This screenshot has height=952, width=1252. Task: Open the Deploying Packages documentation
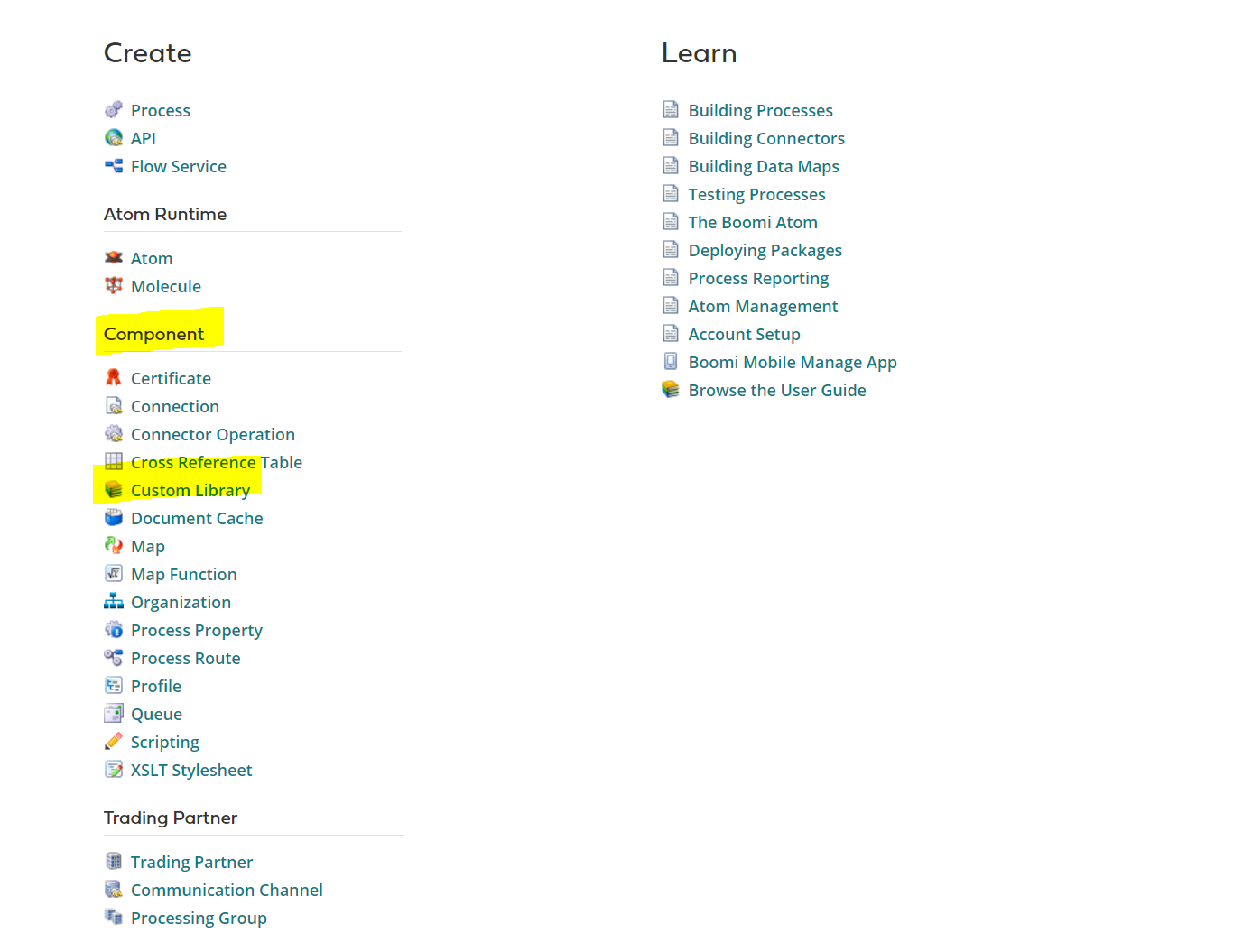click(x=765, y=250)
